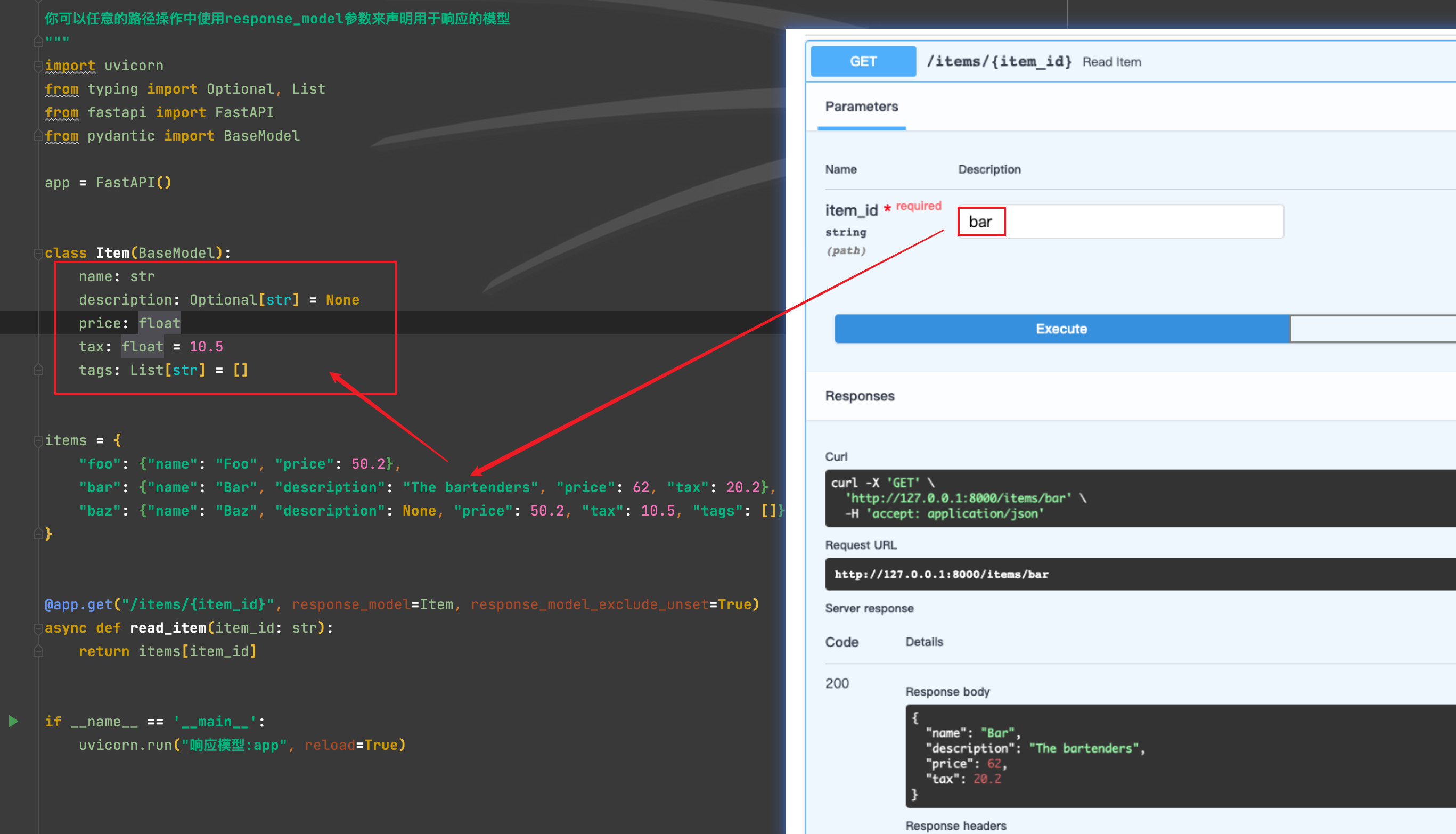Click the 'tax: float = 10.5' line
This screenshot has width=1456, height=834.
(x=151, y=347)
